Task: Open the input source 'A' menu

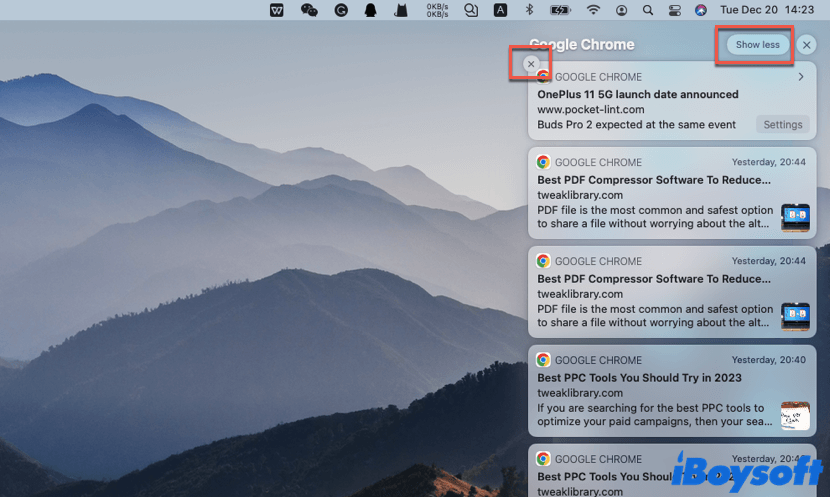Action: click(500, 10)
